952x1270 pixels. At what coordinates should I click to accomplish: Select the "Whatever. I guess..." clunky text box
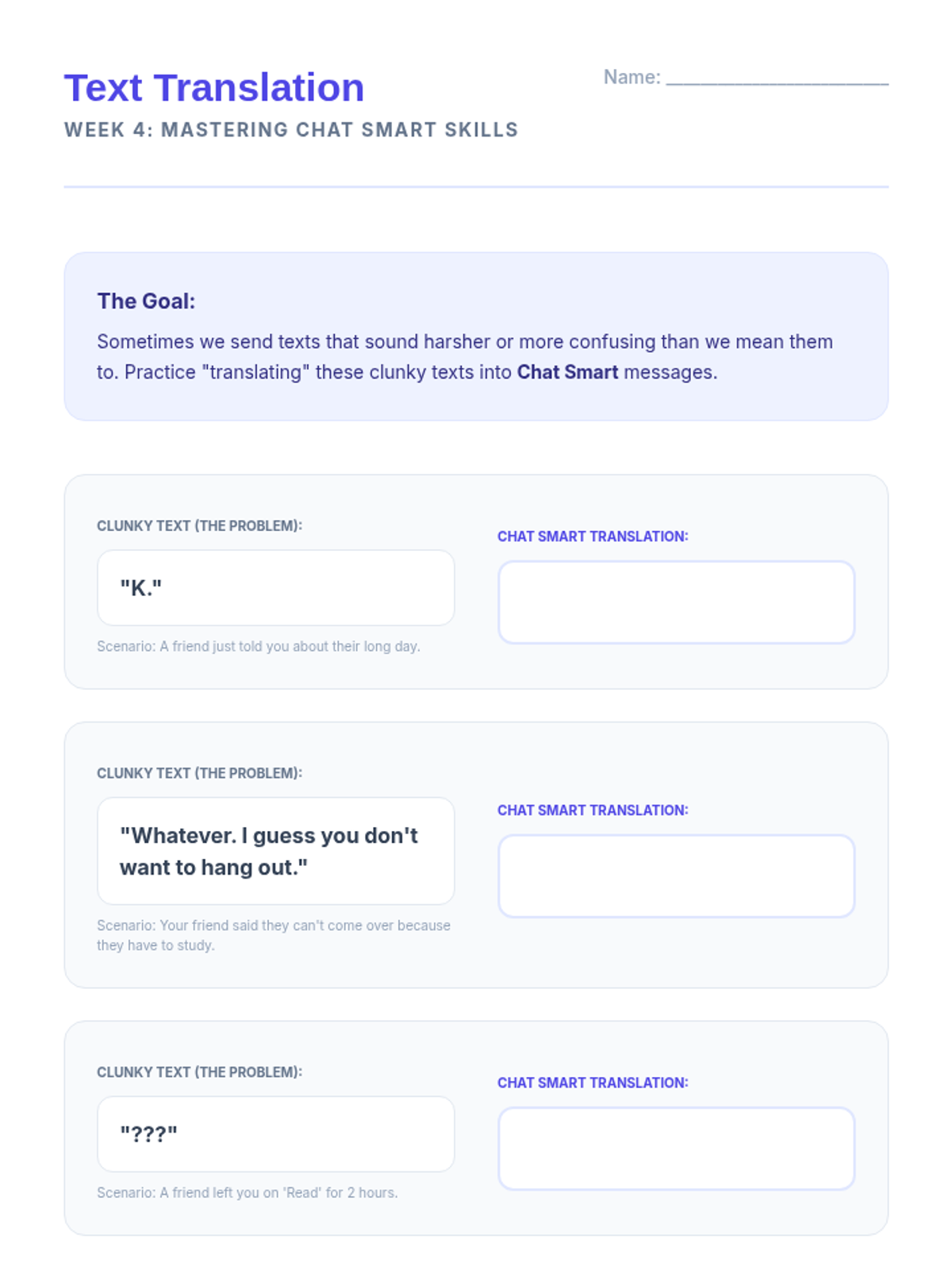[275, 851]
